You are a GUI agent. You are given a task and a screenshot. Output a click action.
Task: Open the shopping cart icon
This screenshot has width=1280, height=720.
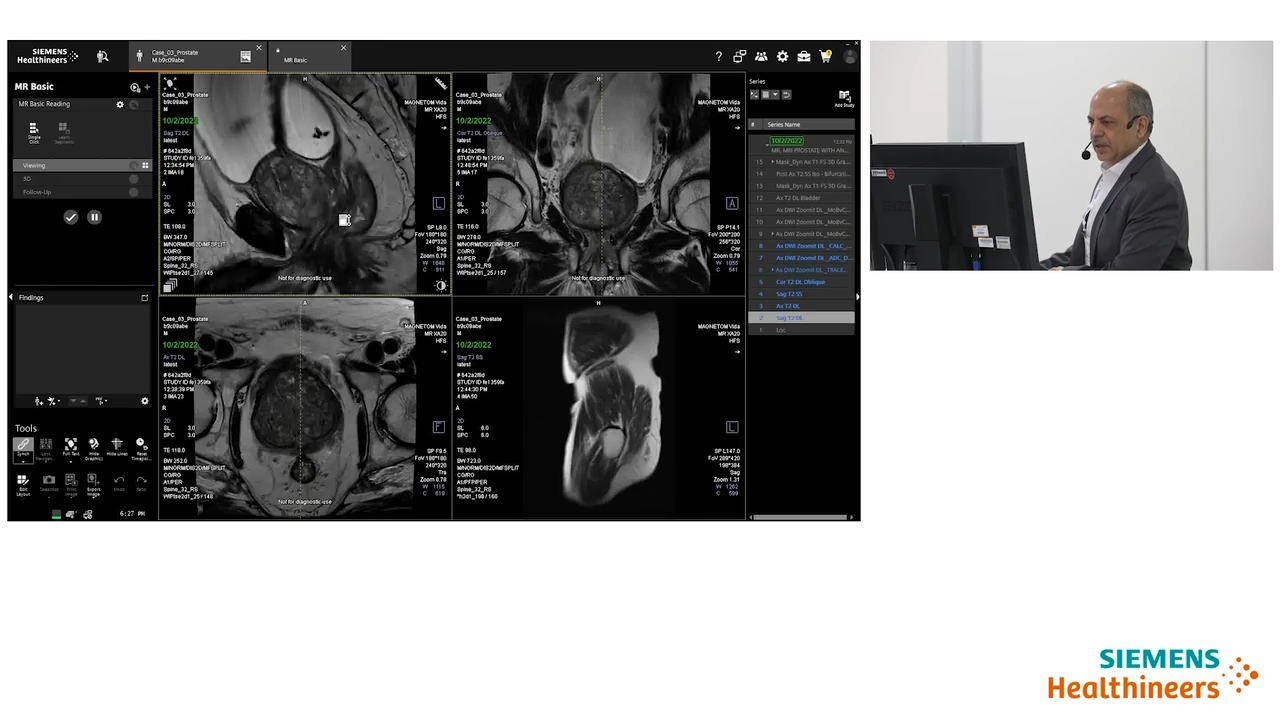pos(825,57)
